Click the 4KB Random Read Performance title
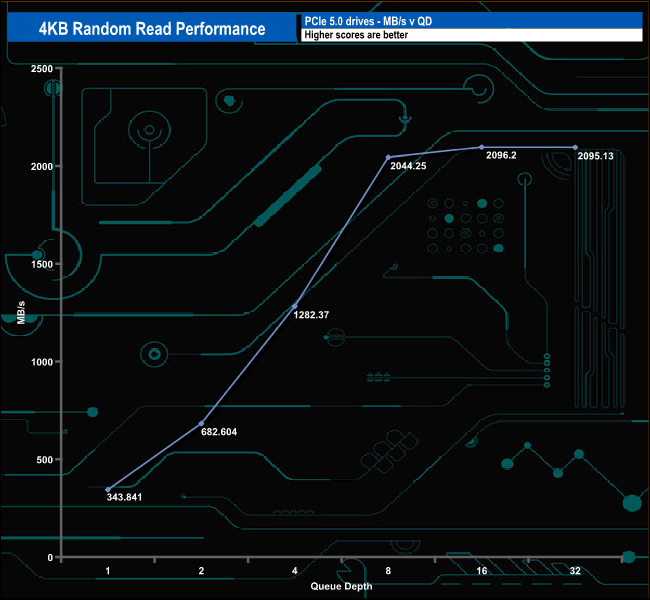 pos(152,28)
